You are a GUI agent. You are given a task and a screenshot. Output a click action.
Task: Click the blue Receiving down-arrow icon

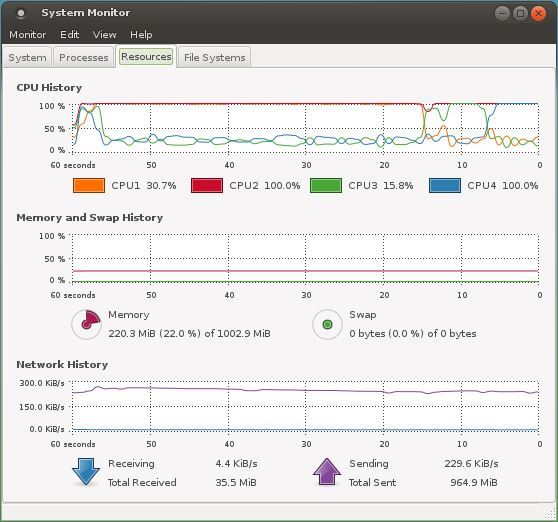click(x=86, y=472)
